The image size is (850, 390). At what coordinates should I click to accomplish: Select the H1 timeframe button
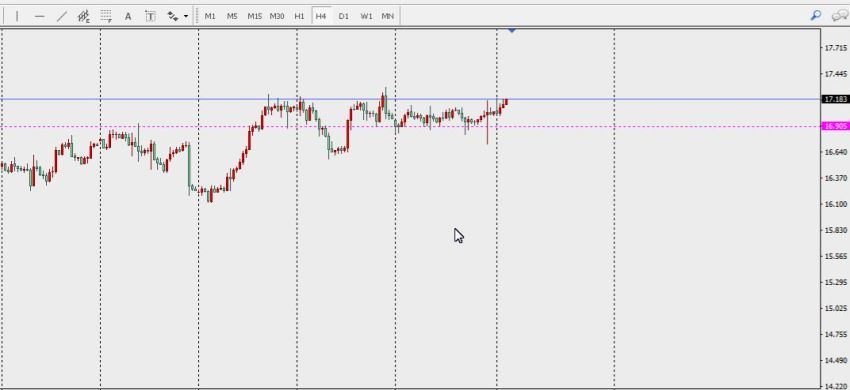tap(299, 16)
